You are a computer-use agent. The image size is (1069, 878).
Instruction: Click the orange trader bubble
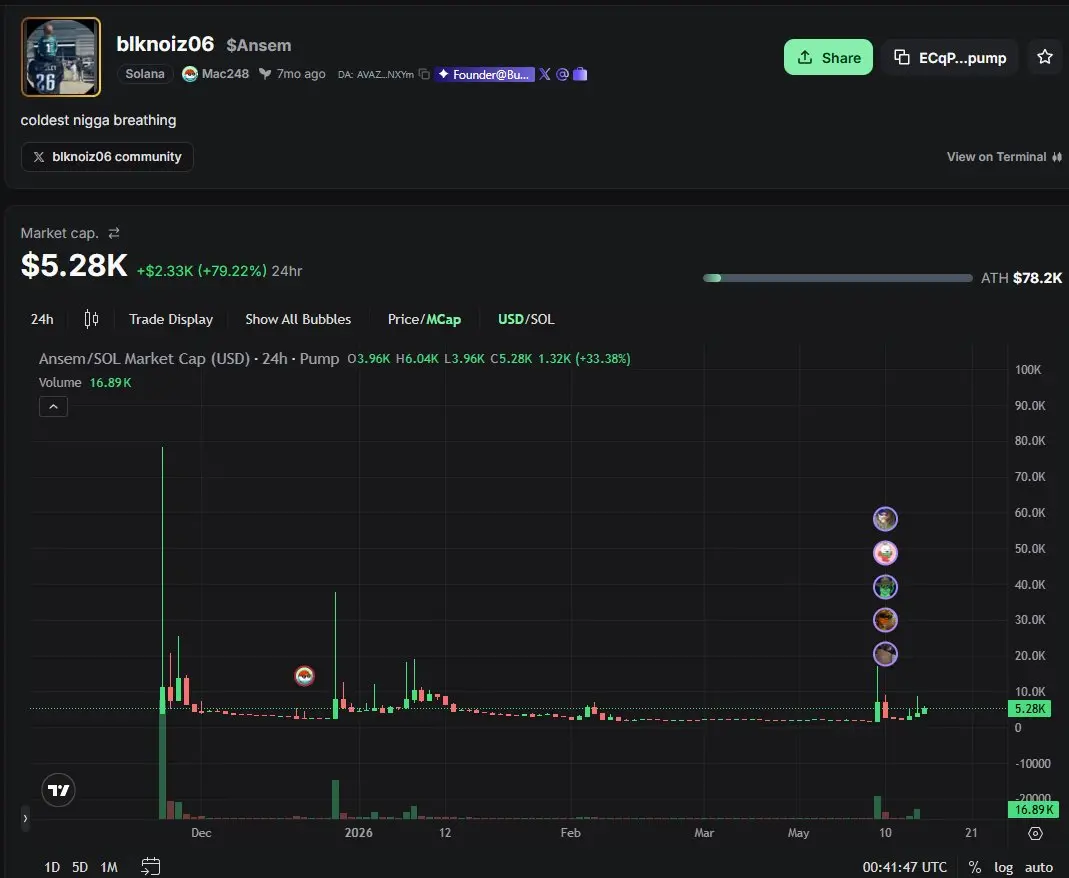point(885,620)
